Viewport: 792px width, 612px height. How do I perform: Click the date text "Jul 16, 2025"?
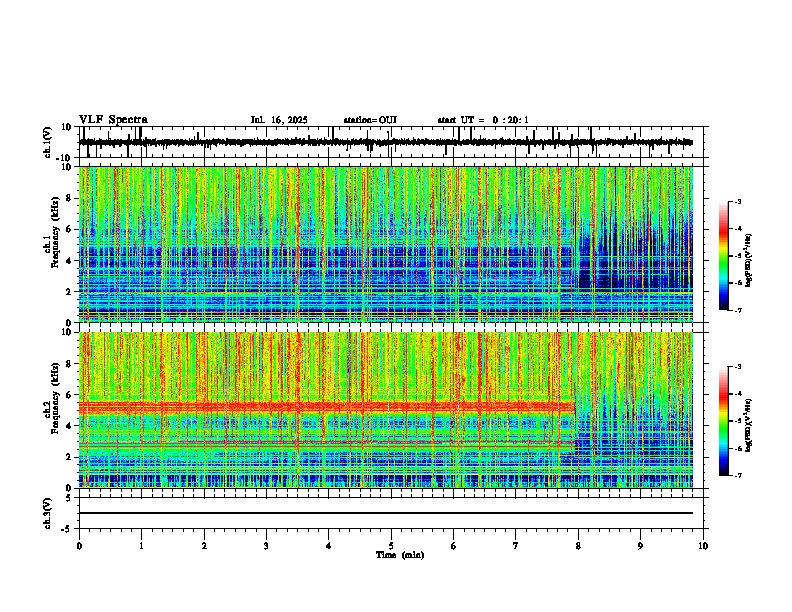(x=279, y=120)
